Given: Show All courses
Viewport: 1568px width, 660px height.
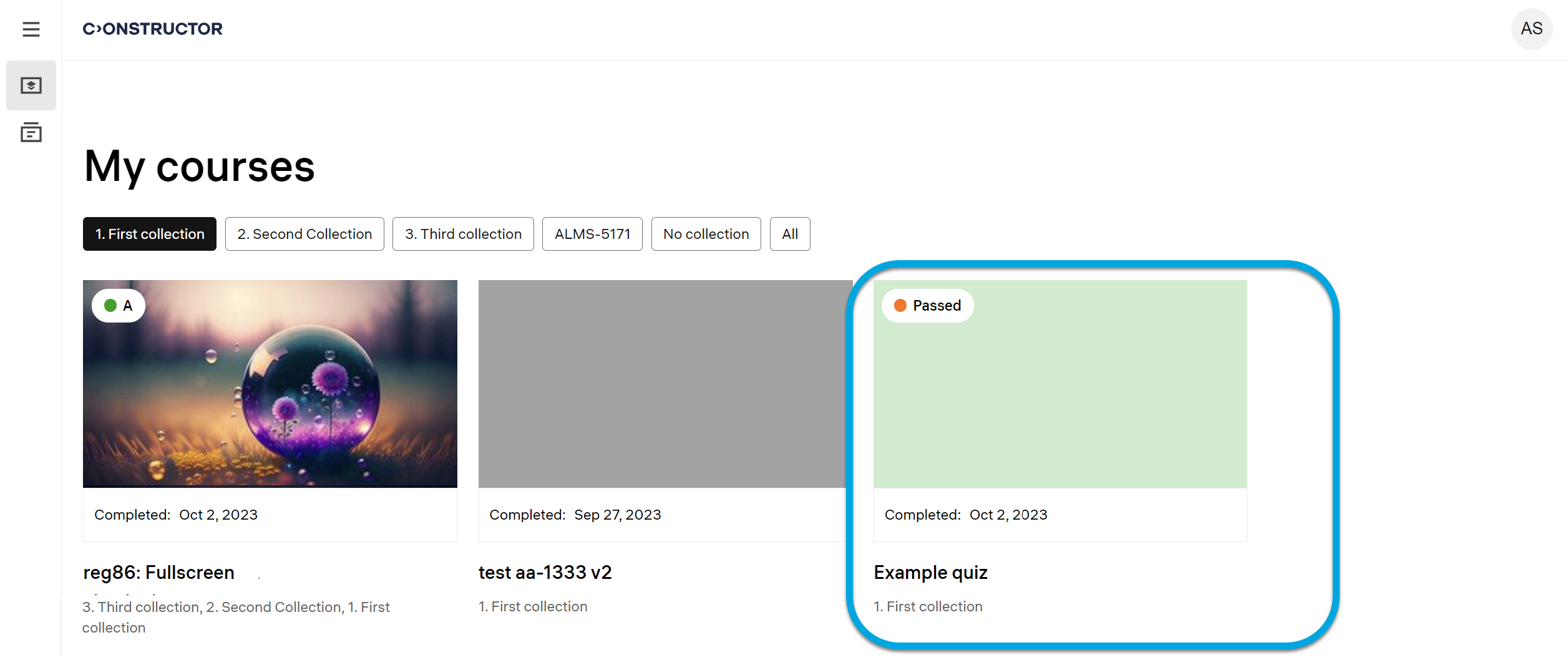Looking at the screenshot, I should click(790, 234).
